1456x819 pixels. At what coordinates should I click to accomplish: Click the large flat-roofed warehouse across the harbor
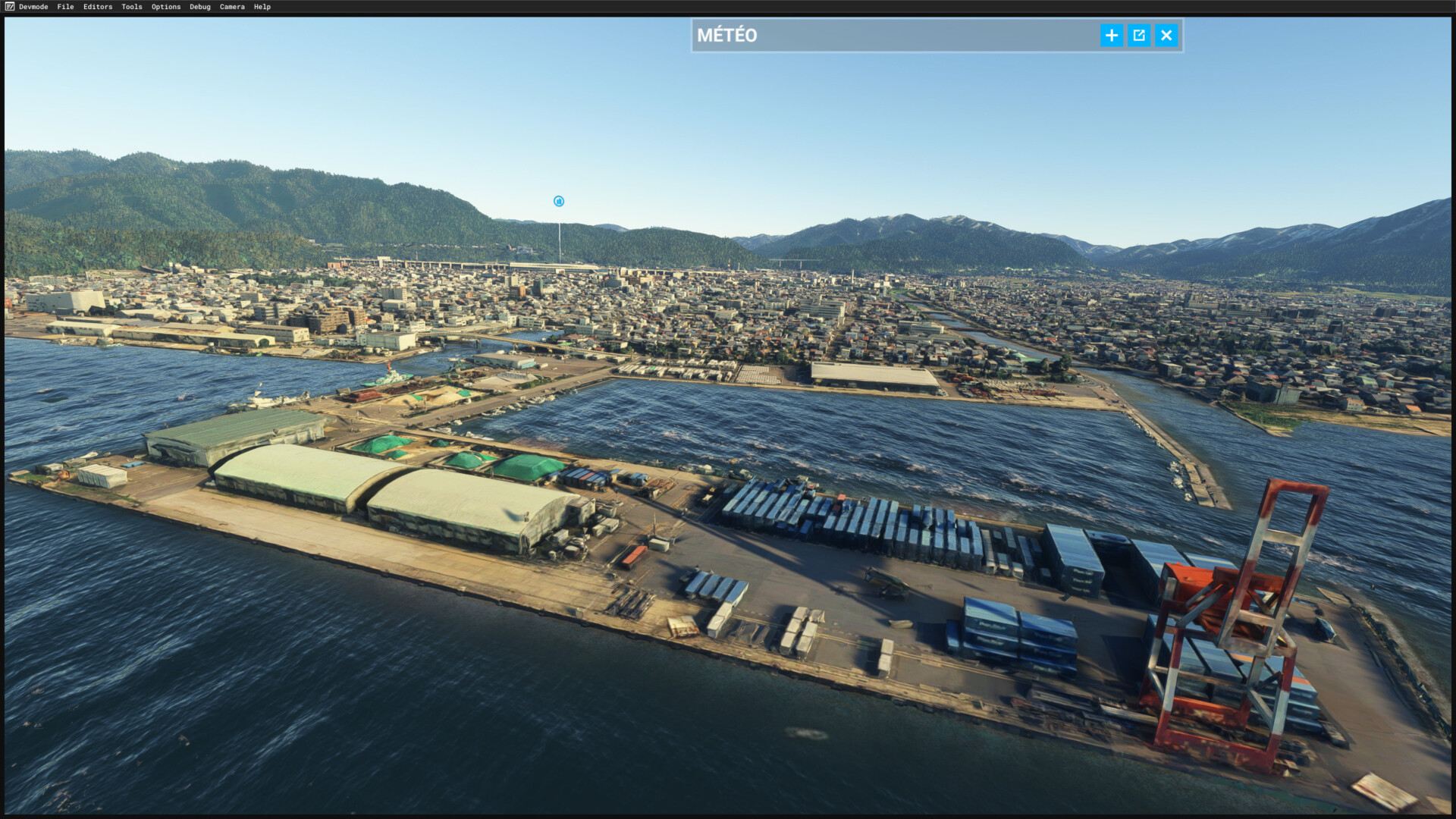point(874,375)
